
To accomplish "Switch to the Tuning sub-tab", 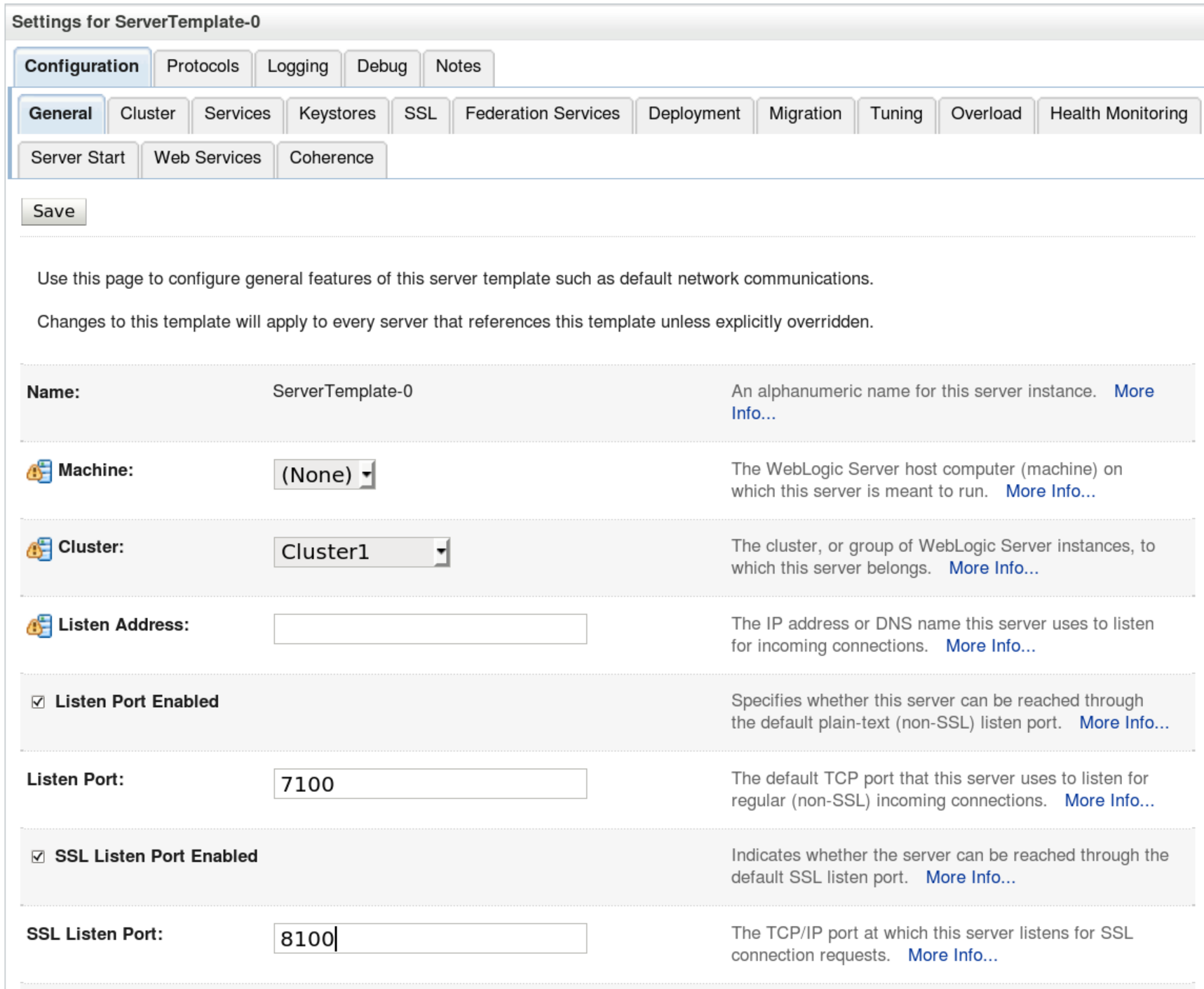I will (x=896, y=114).
